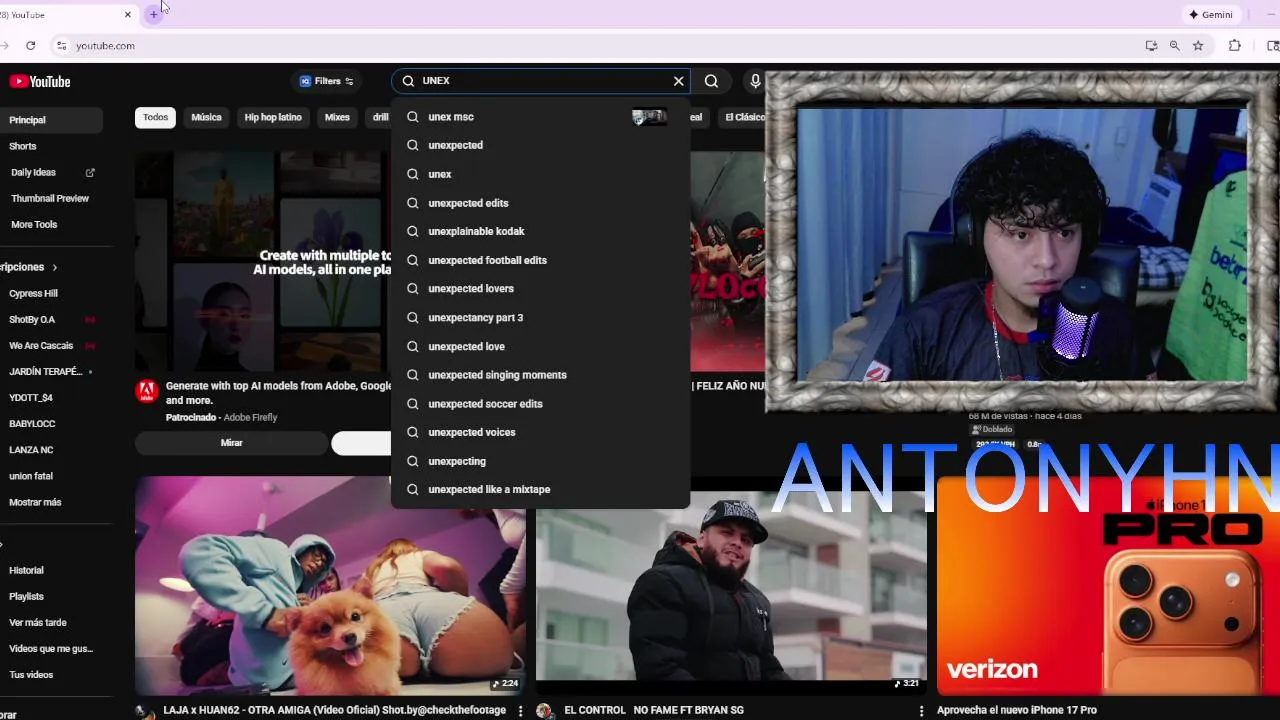Click the zoom magnifier icon in address bar
Image resolution: width=1280 pixels, height=720 pixels.
[x=1174, y=46]
